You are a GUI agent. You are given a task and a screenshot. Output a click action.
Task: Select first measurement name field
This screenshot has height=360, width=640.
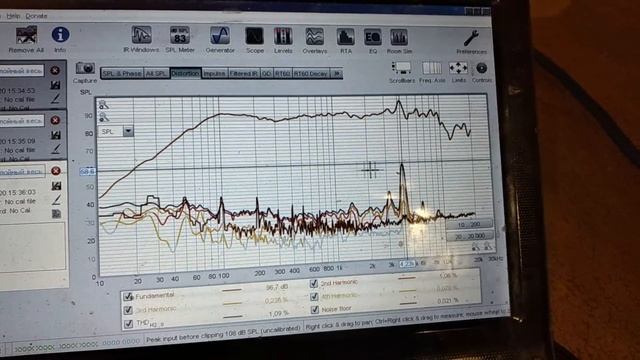click(22, 71)
